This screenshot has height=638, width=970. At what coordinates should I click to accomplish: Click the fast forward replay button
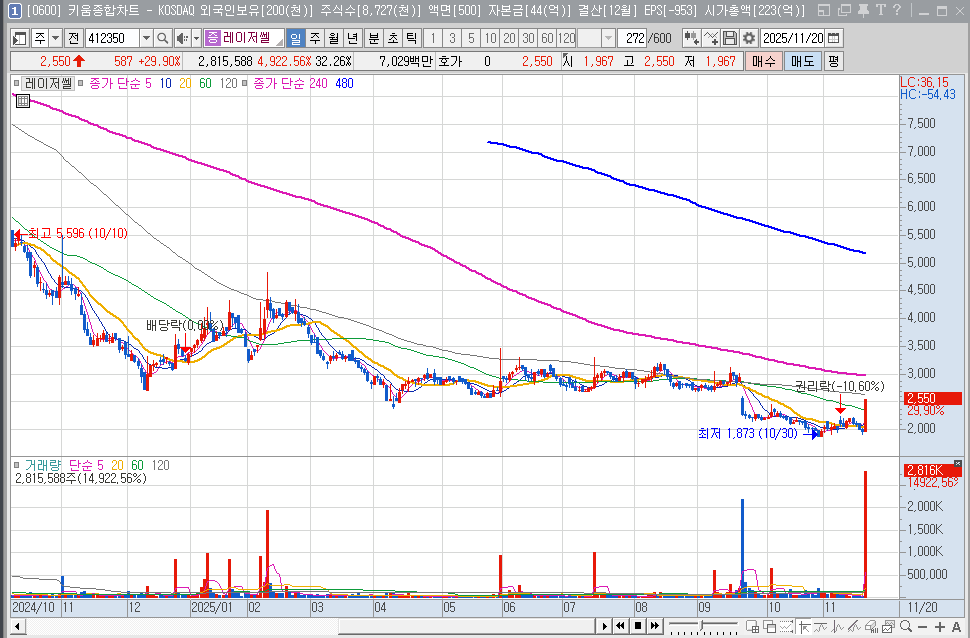click(x=655, y=626)
